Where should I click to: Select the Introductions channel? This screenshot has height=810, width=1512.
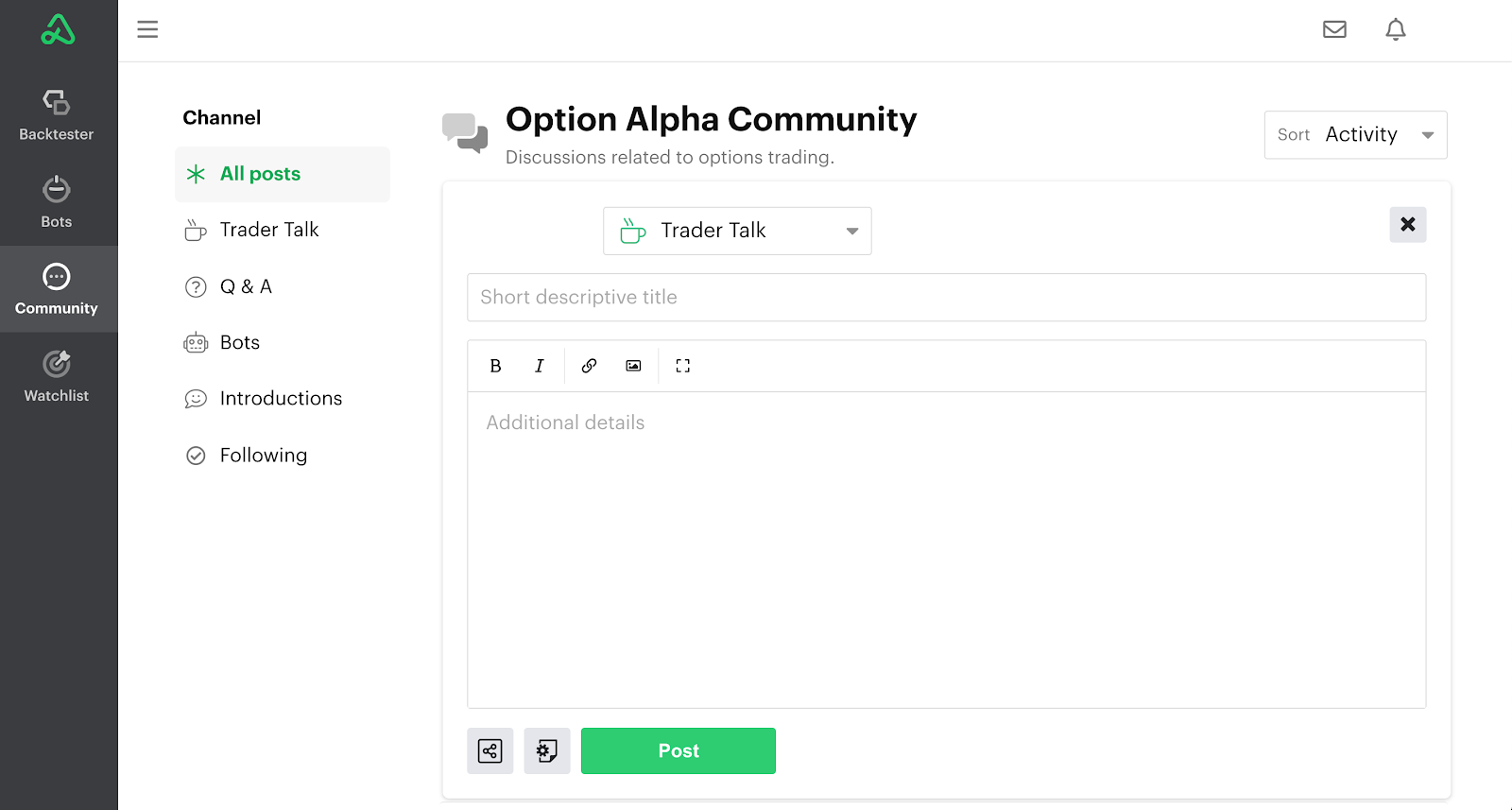[283, 399]
